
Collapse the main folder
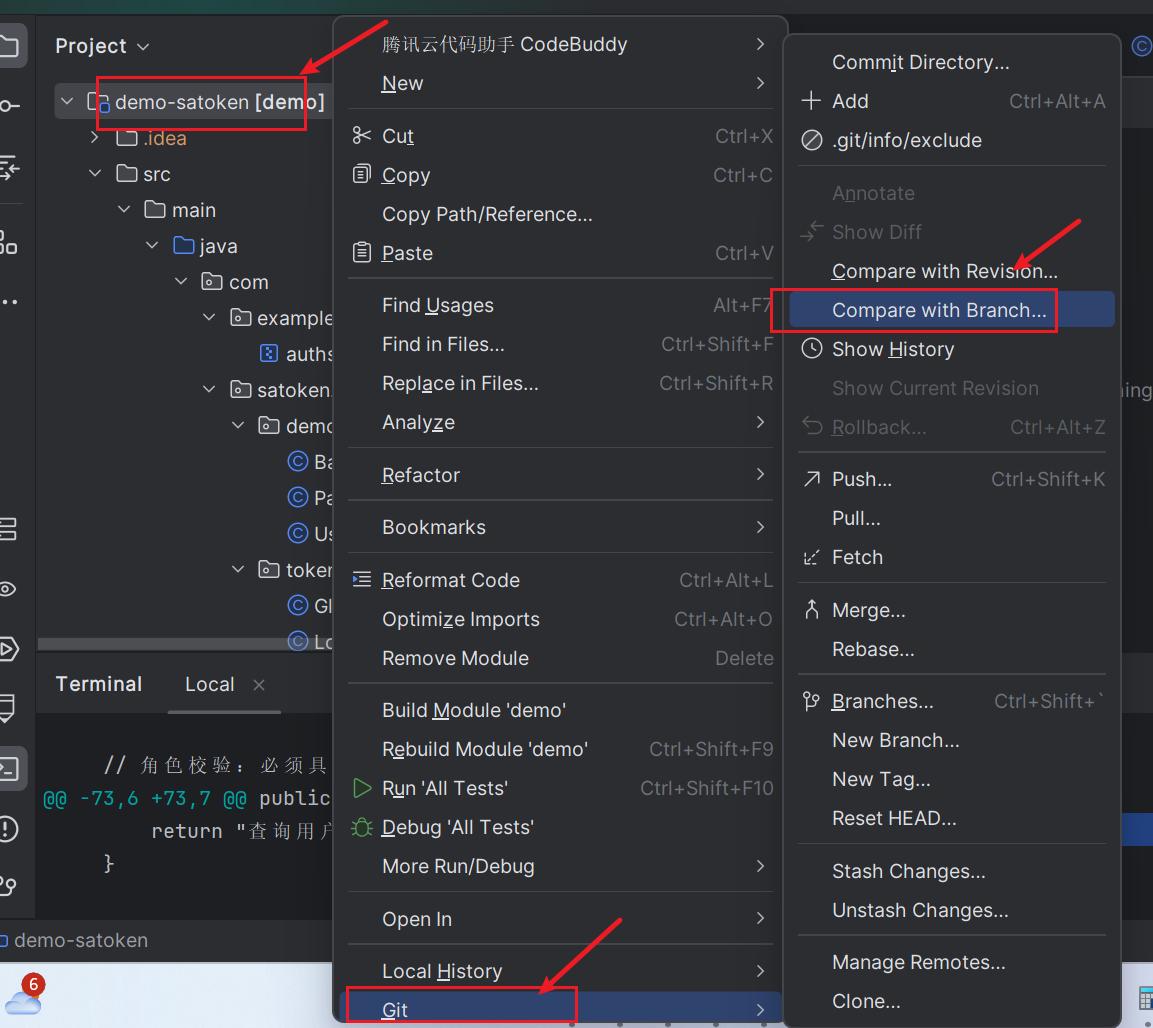(x=124, y=210)
